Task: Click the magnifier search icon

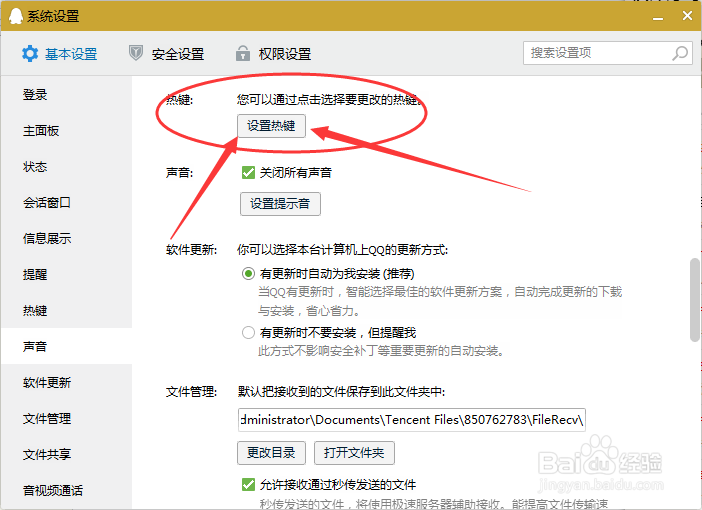Action: (680, 53)
